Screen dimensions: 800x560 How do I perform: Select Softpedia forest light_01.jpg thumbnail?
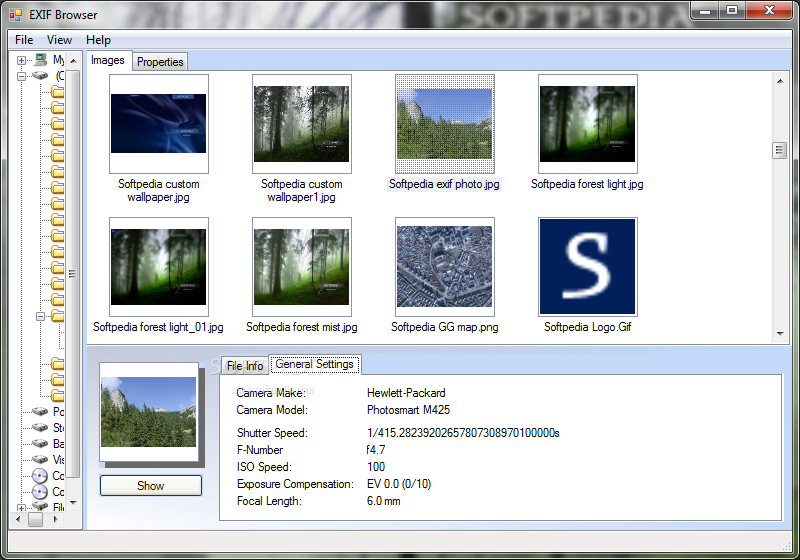pyautogui.click(x=159, y=267)
